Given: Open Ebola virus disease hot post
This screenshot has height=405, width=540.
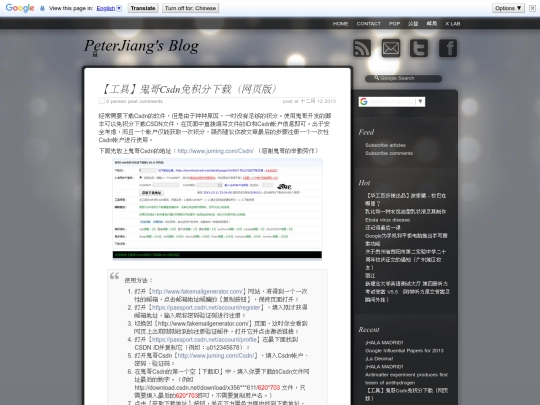Looking at the screenshot, I should [x=387, y=220].
